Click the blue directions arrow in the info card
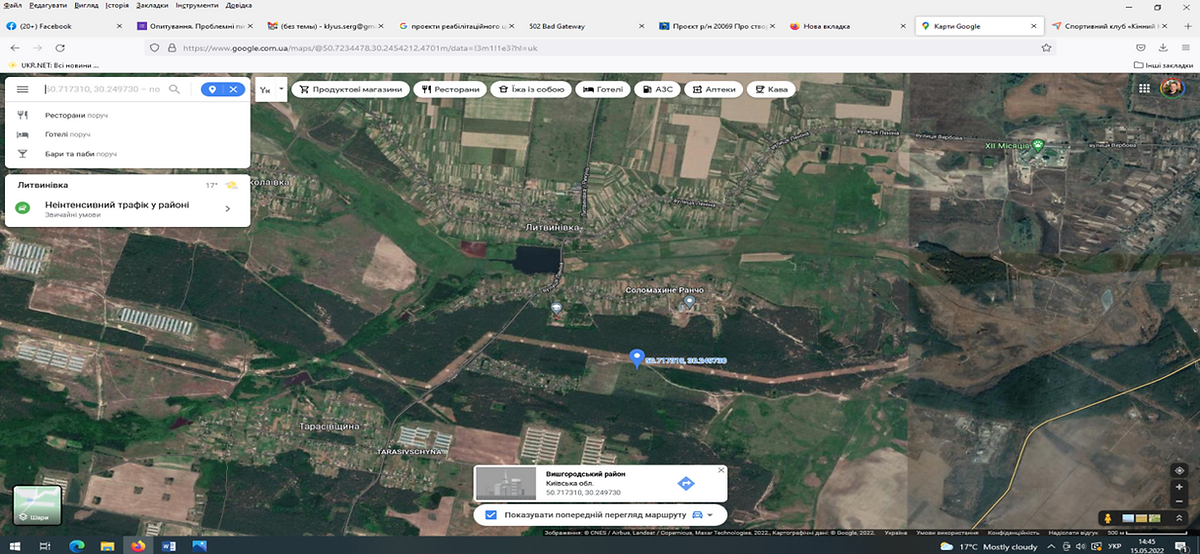The image size is (1200, 554). (x=686, y=483)
